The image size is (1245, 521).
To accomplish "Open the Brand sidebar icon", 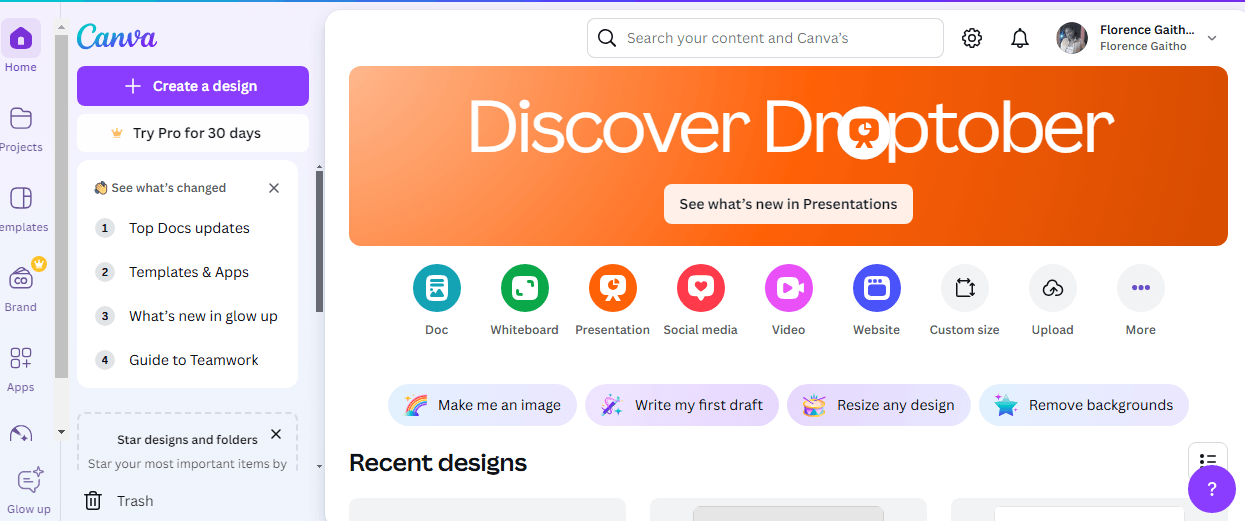I will (x=20, y=278).
